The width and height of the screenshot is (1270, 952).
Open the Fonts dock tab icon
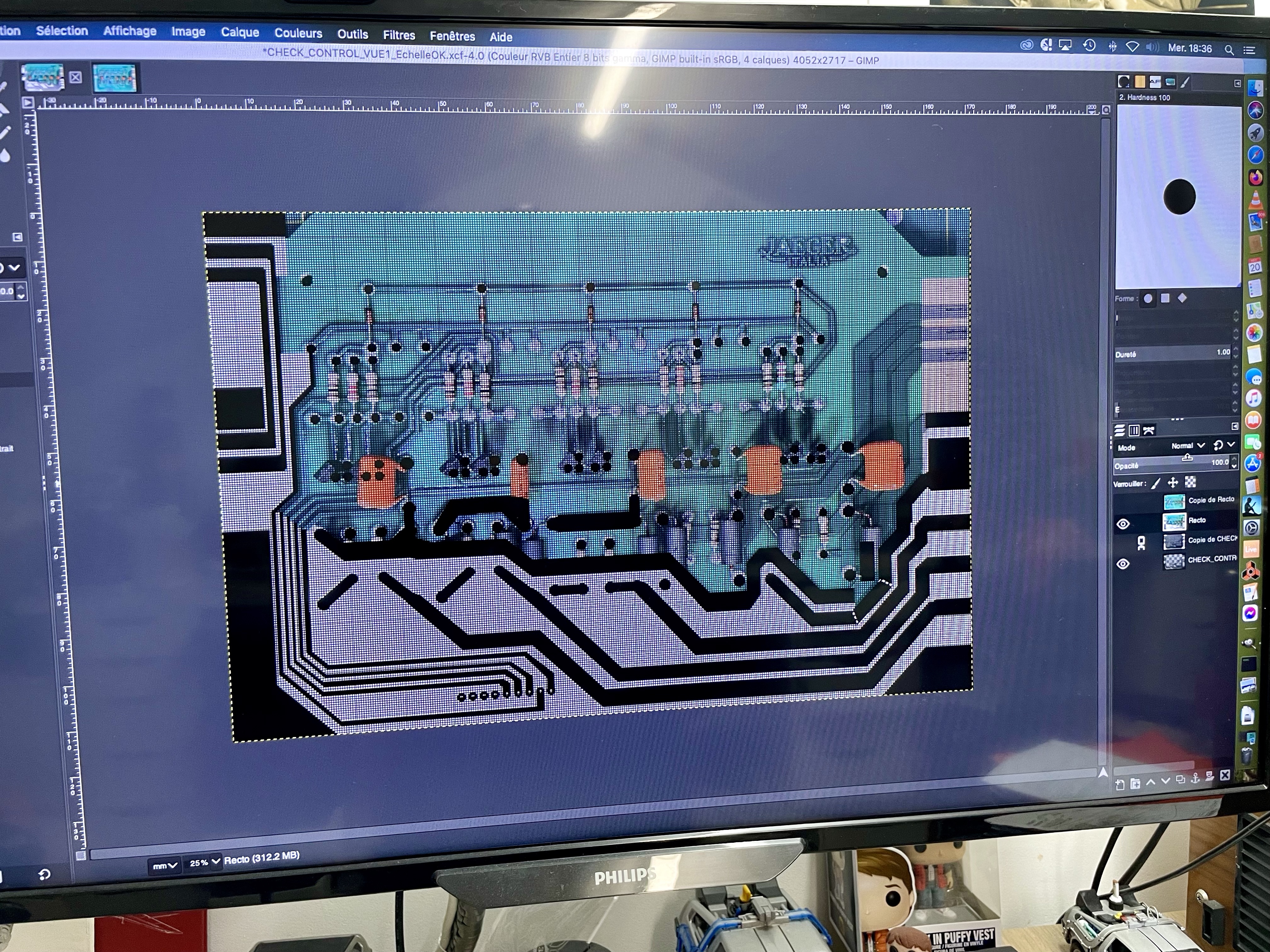tap(1155, 82)
